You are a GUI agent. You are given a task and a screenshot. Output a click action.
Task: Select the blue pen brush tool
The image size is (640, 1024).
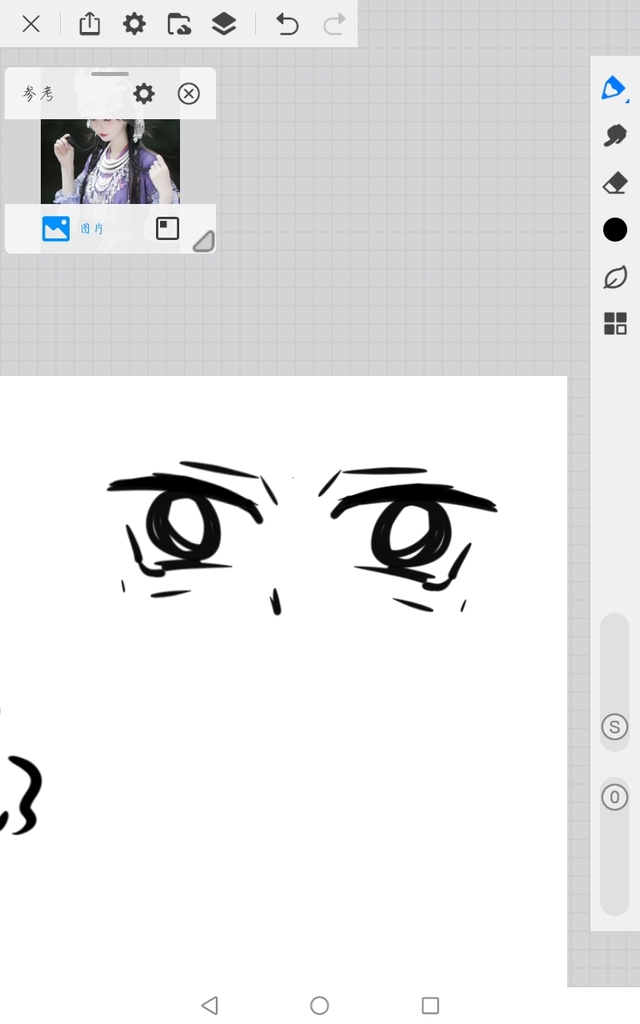click(614, 88)
